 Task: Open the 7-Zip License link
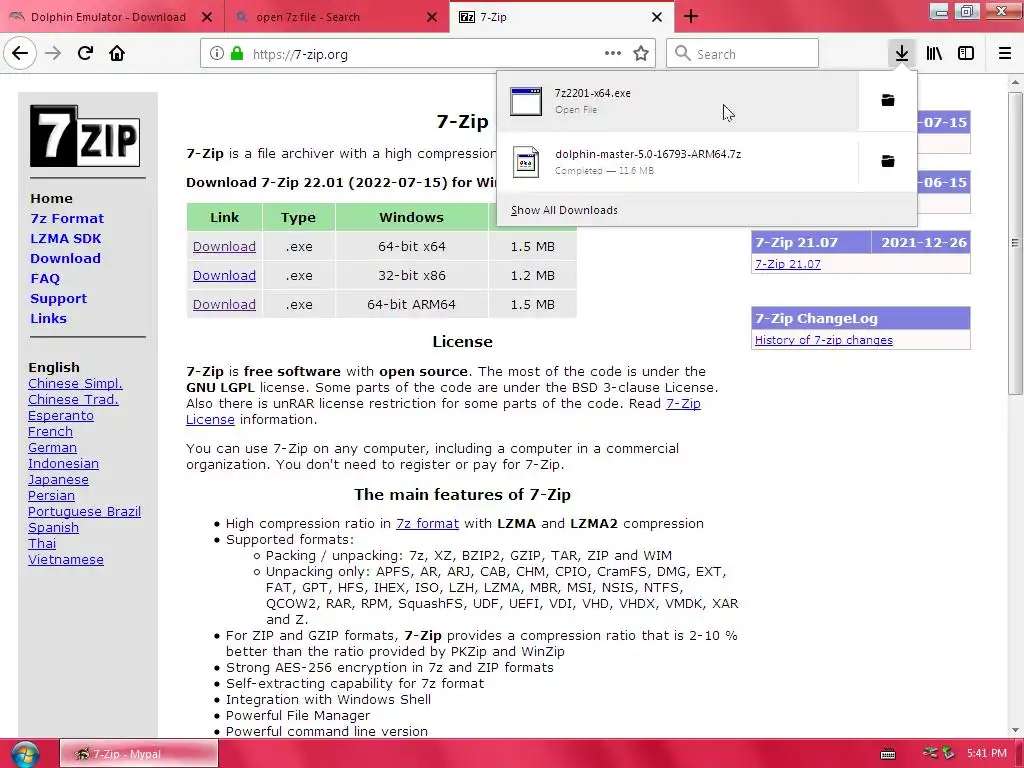tap(683, 403)
